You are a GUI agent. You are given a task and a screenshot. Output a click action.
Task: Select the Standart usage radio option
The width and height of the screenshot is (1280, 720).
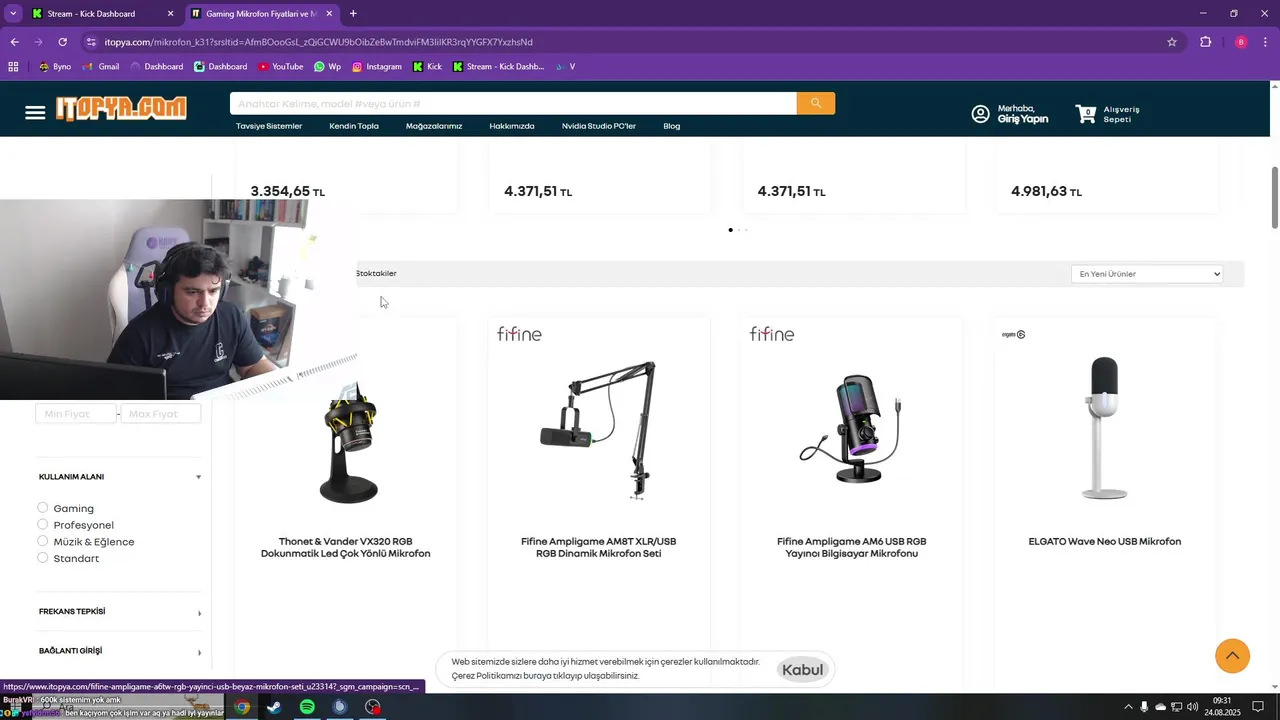[x=43, y=558]
